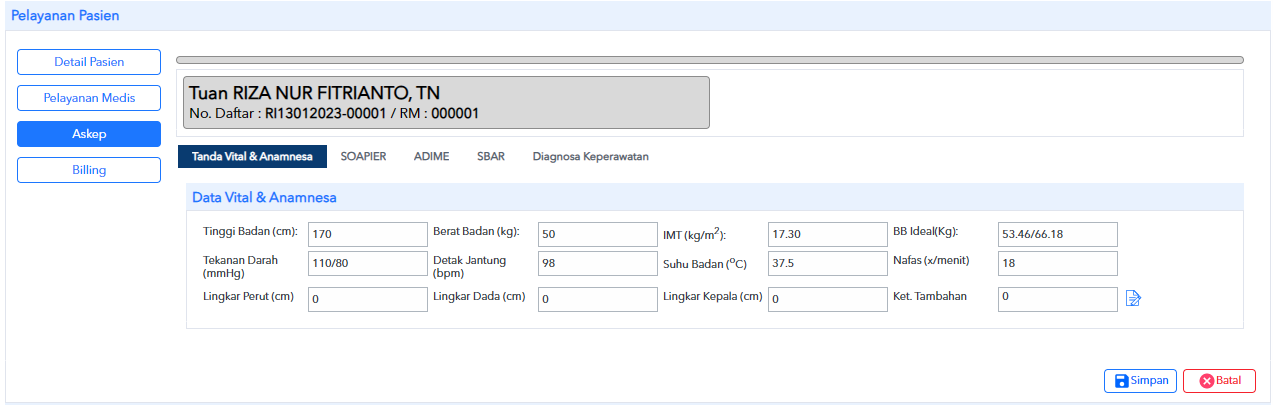
Task: Click patient name Tuan RIZA NUR FITRIANTO
Action: pos(315,93)
